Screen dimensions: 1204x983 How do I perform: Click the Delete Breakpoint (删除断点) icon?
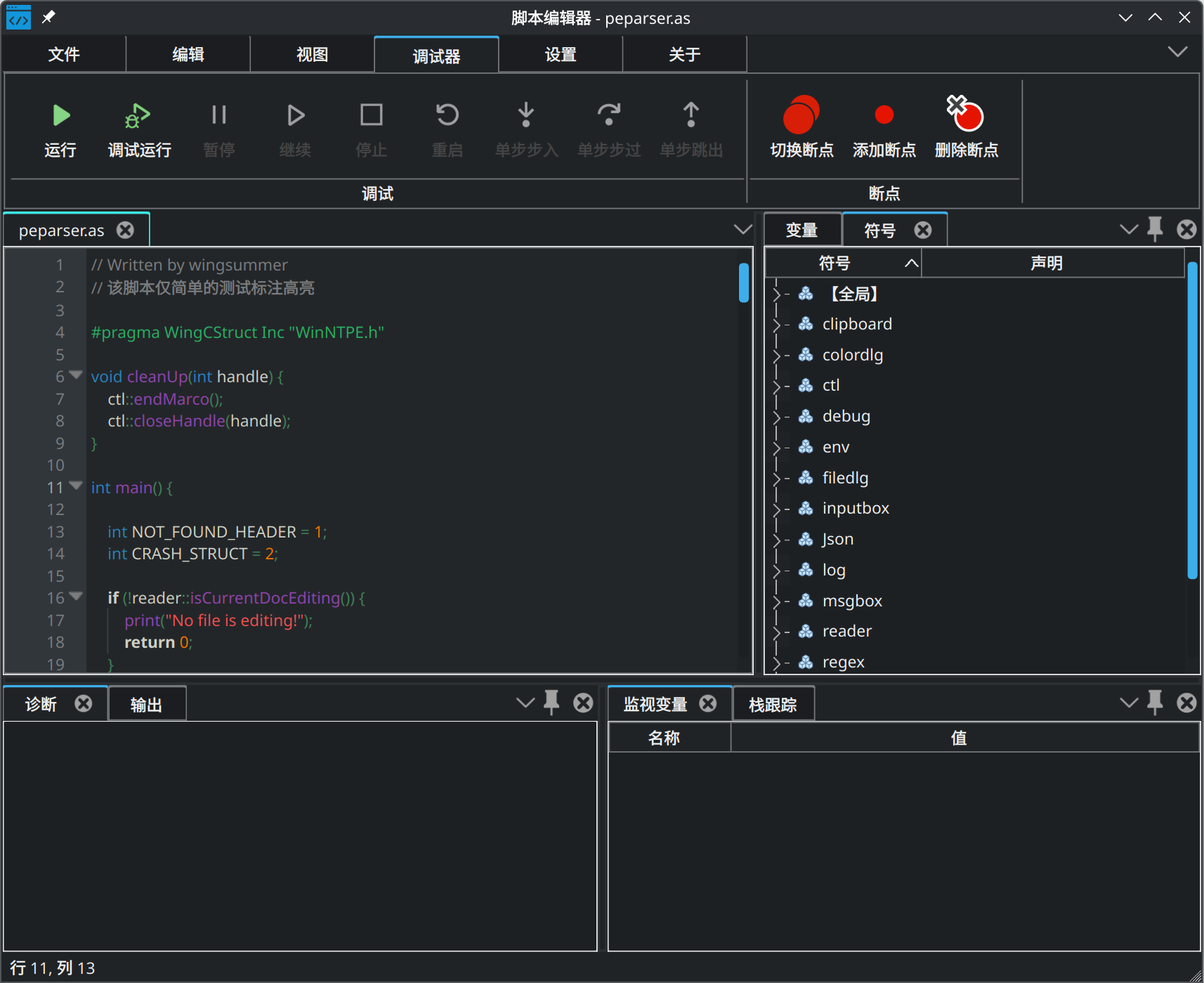click(x=966, y=115)
